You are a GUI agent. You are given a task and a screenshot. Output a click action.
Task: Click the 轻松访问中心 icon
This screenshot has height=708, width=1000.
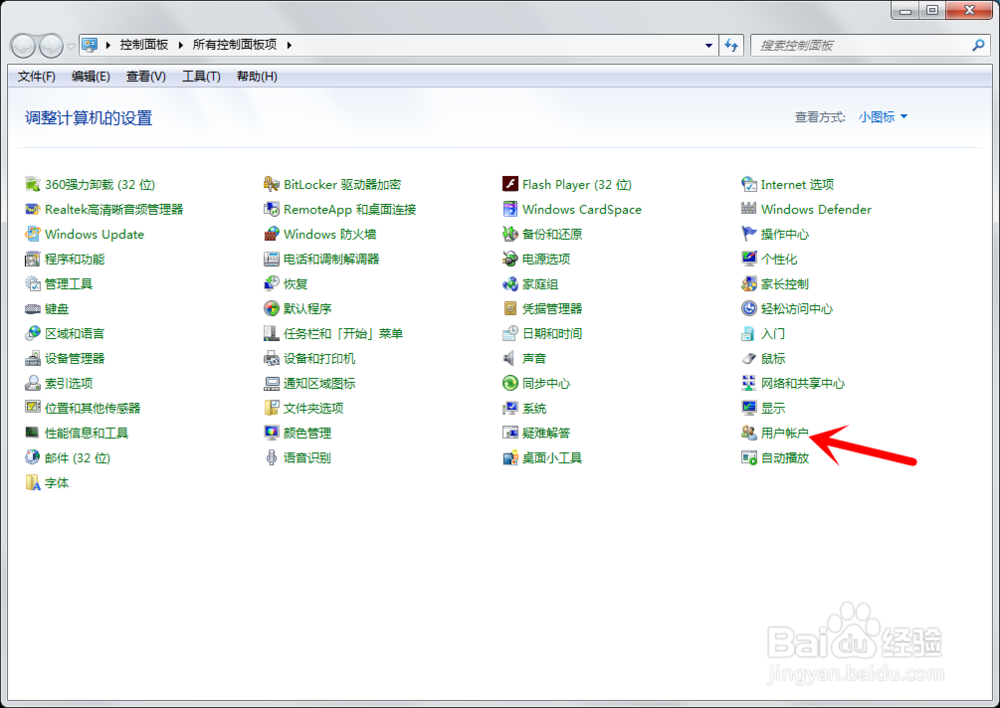tap(749, 309)
